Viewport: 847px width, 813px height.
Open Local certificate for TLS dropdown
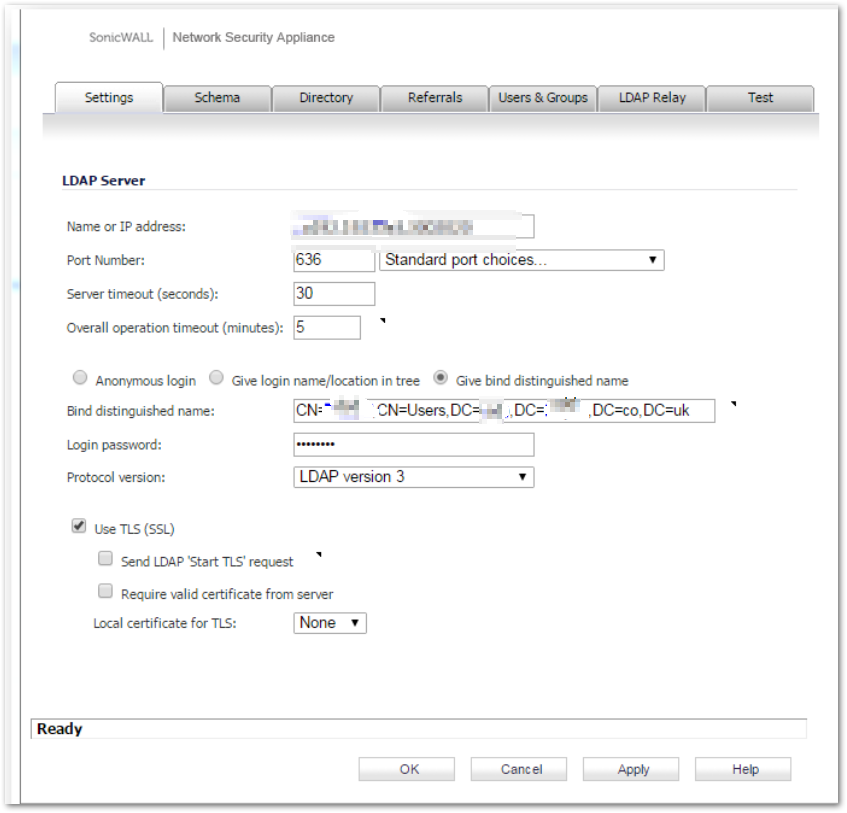point(330,622)
